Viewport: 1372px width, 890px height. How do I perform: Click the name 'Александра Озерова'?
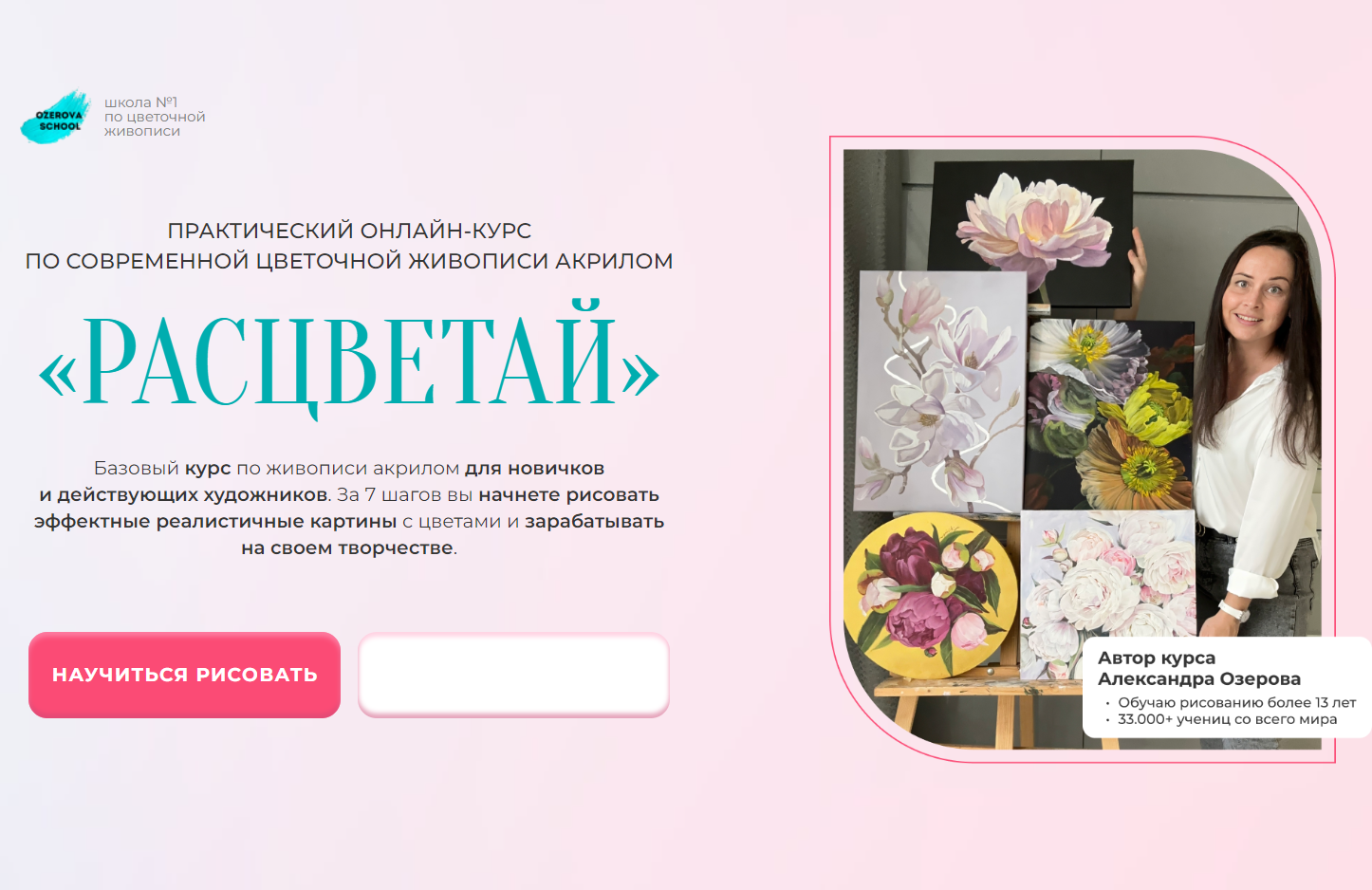point(1199,678)
